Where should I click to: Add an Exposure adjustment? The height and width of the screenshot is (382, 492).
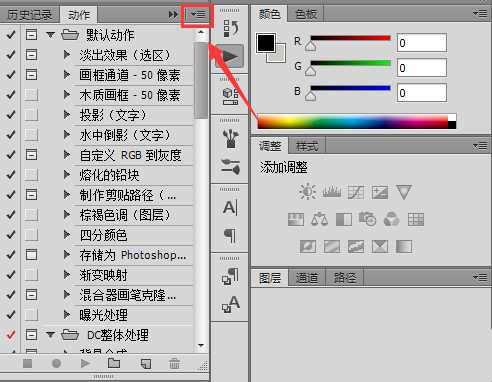[x=380, y=192]
